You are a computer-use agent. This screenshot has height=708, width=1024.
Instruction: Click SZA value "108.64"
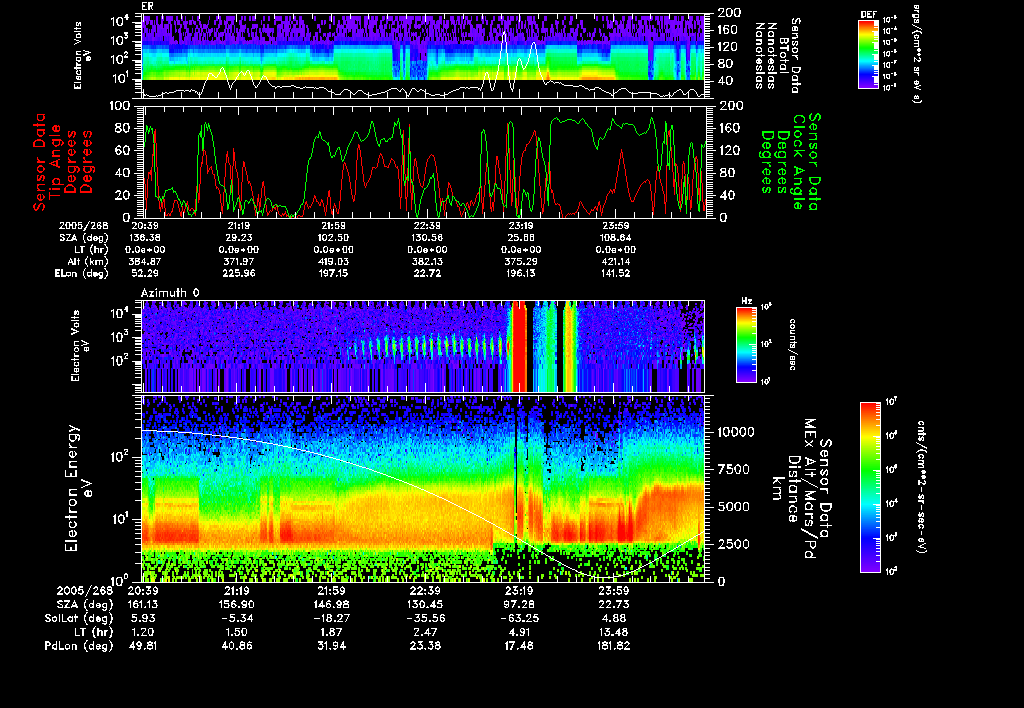point(615,238)
